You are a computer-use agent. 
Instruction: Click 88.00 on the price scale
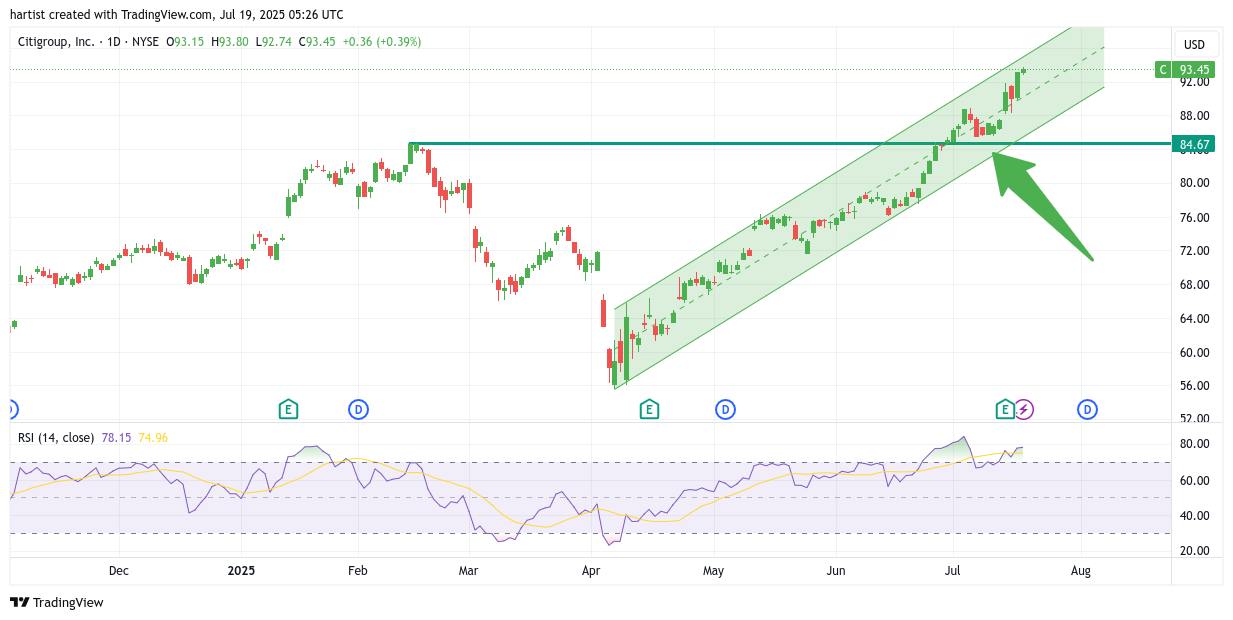tap(1195, 116)
